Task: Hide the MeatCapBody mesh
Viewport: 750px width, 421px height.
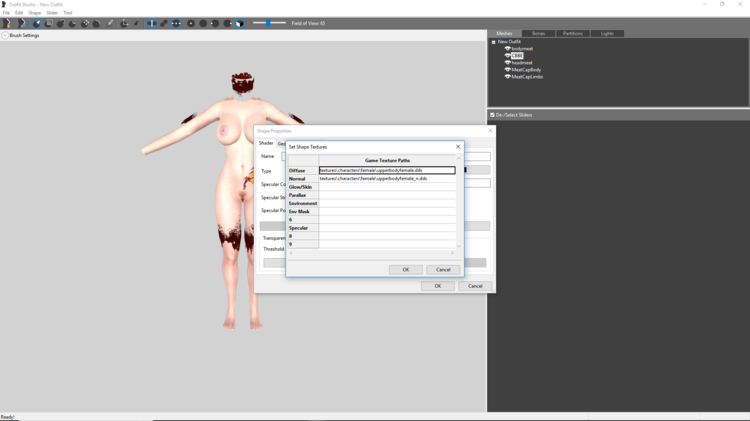Action: point(507,69)
